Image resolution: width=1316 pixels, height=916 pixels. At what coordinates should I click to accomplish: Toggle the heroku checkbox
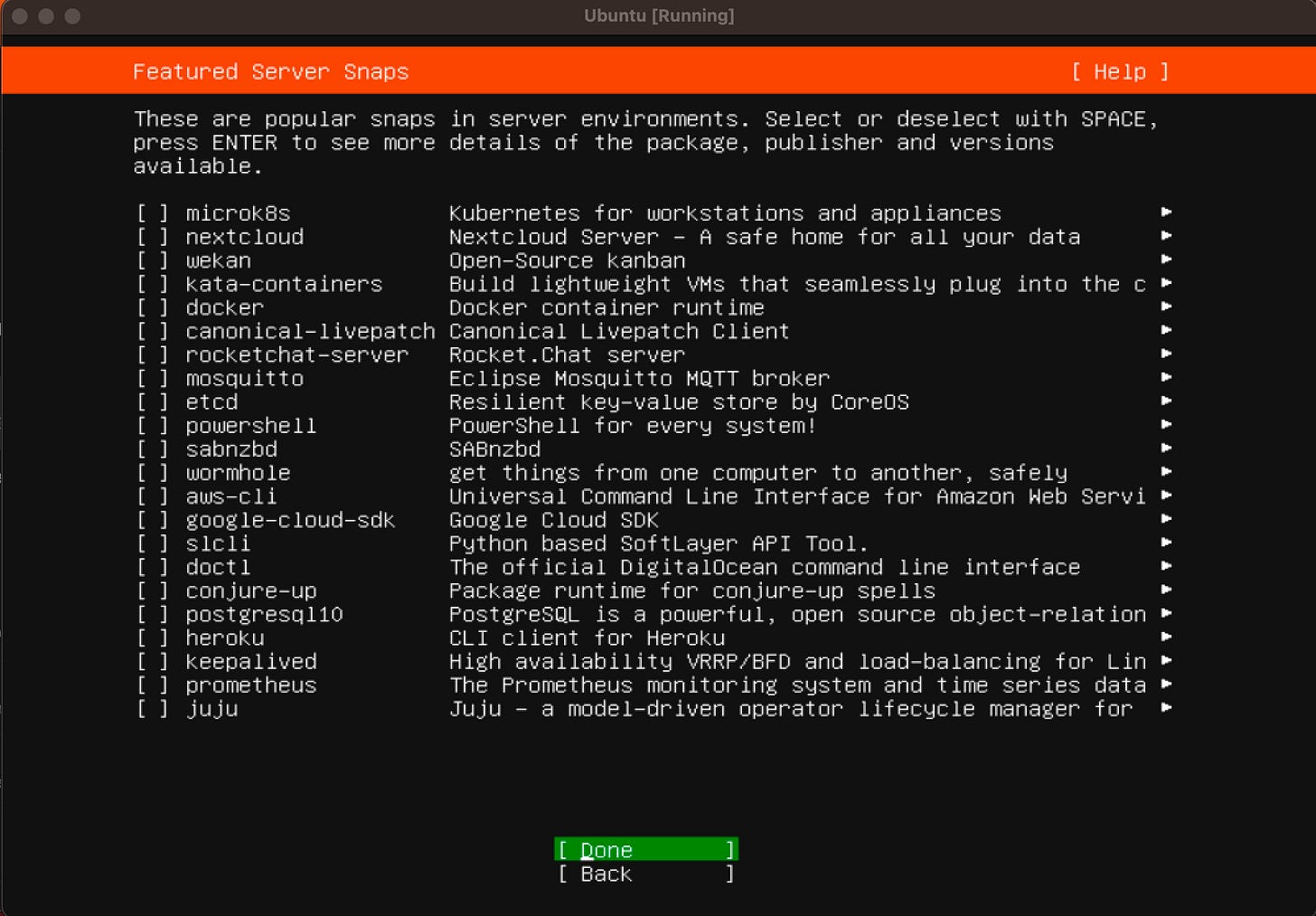pyautogui.click(x=153, y=637)
